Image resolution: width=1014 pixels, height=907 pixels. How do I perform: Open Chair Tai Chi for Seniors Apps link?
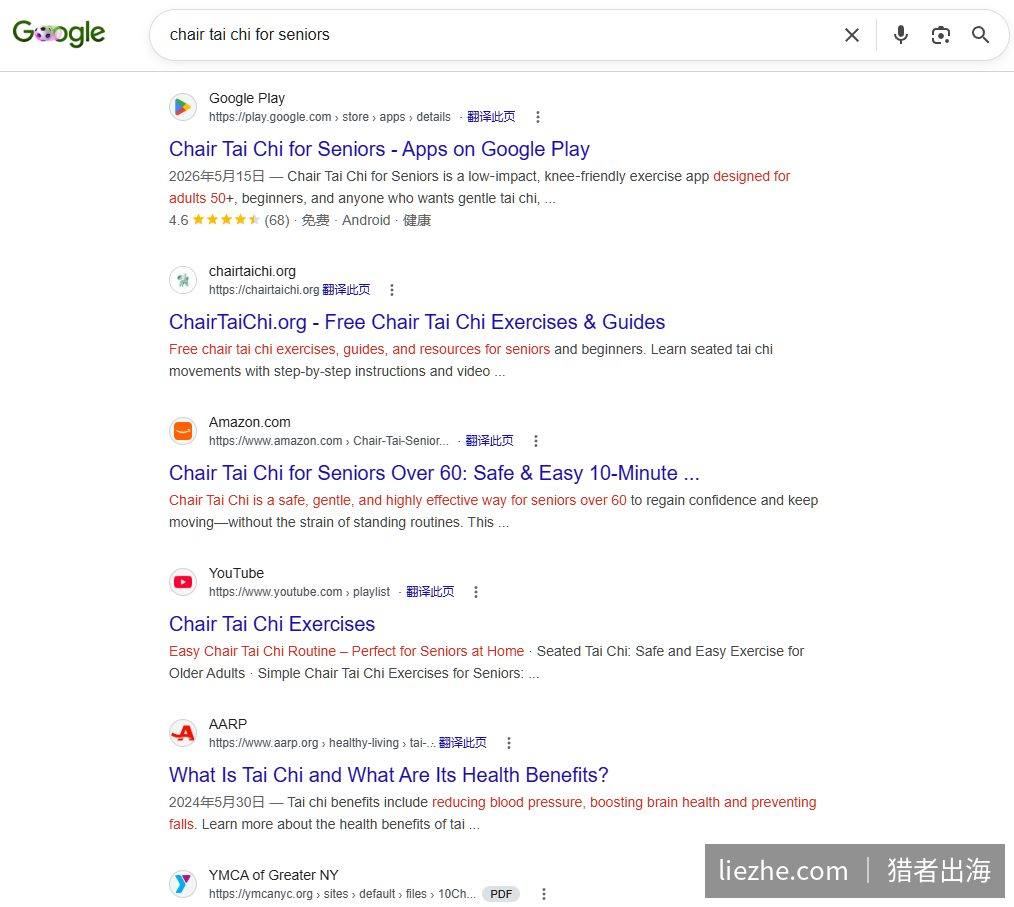tap(379, 149)
